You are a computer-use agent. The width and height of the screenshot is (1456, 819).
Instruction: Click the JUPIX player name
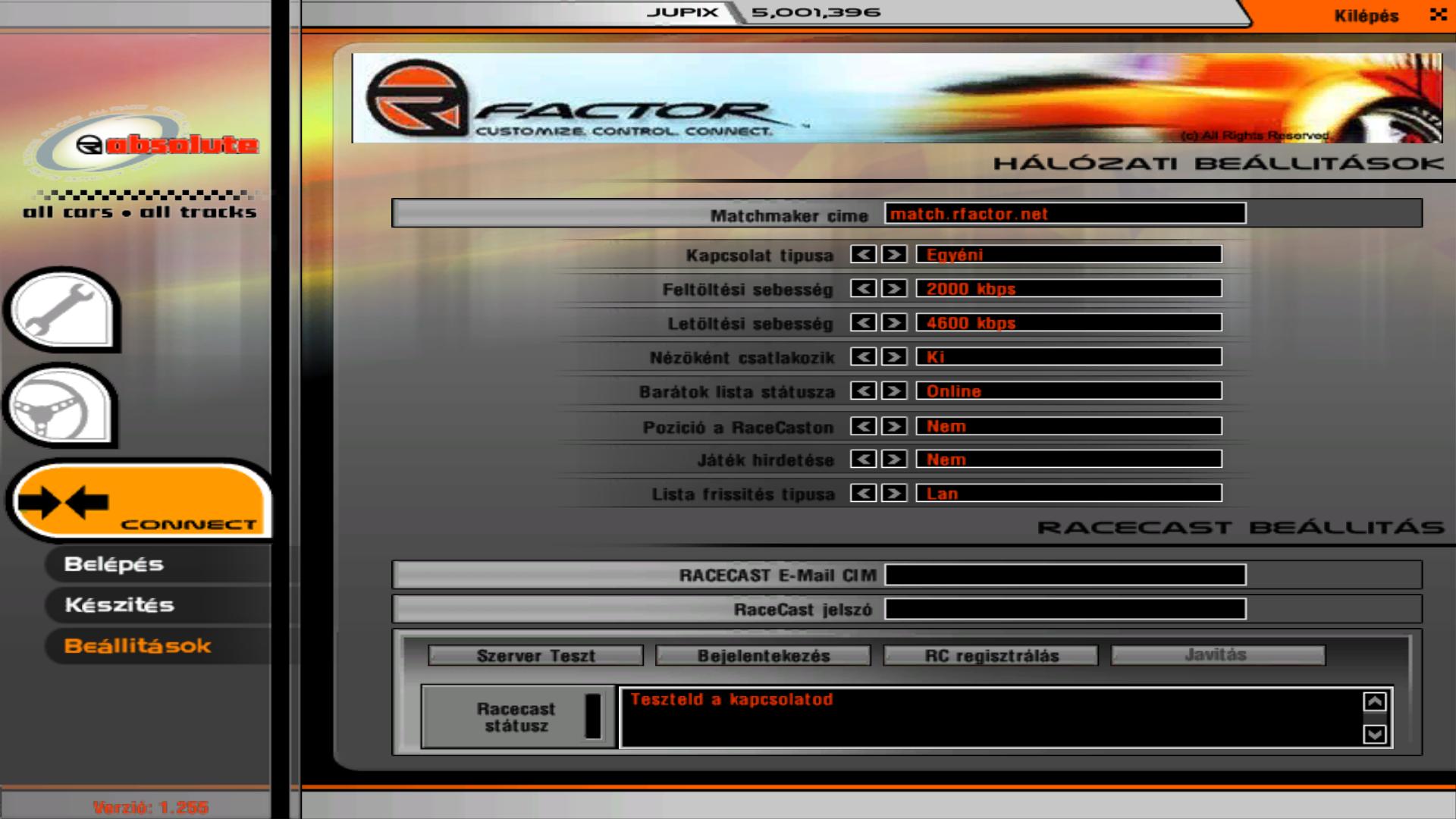click(x=682, y=12)
